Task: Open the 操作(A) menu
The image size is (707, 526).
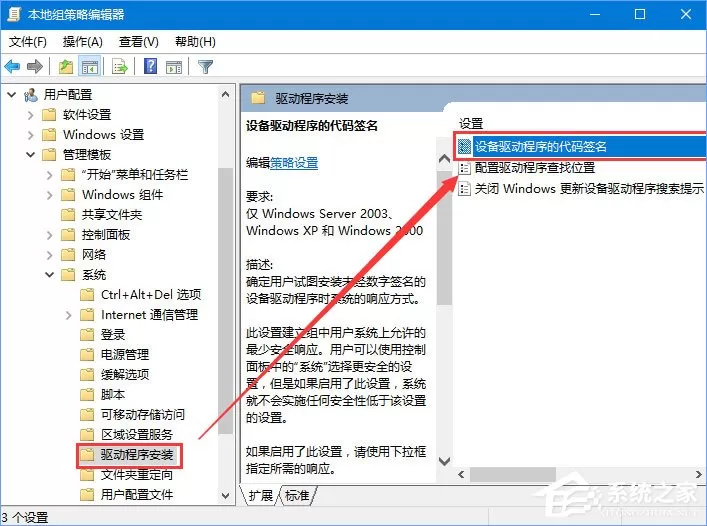Action: 83,42
